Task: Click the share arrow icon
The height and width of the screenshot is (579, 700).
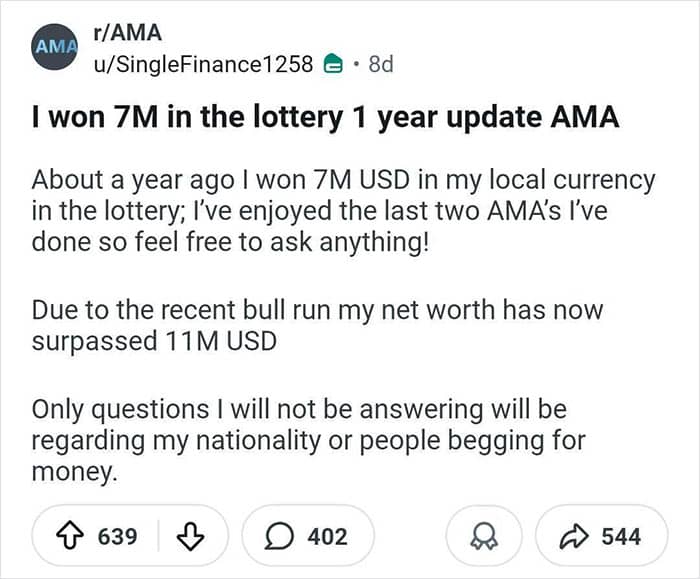Action: tap(574, 537)
